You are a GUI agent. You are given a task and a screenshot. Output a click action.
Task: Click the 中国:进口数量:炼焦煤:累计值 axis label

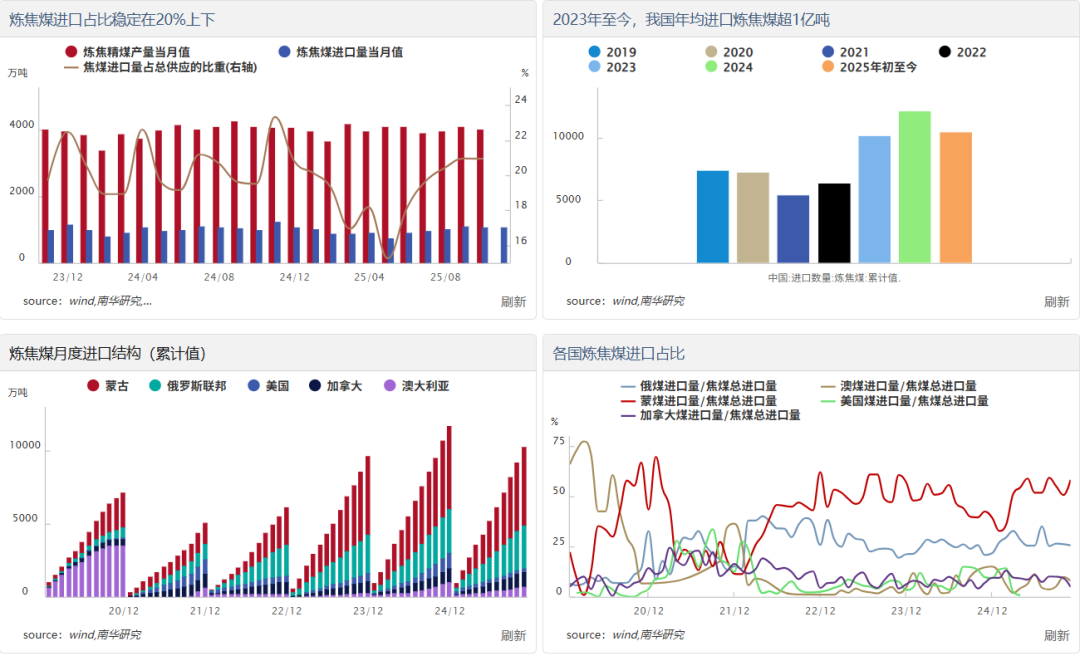pos(834,278)
